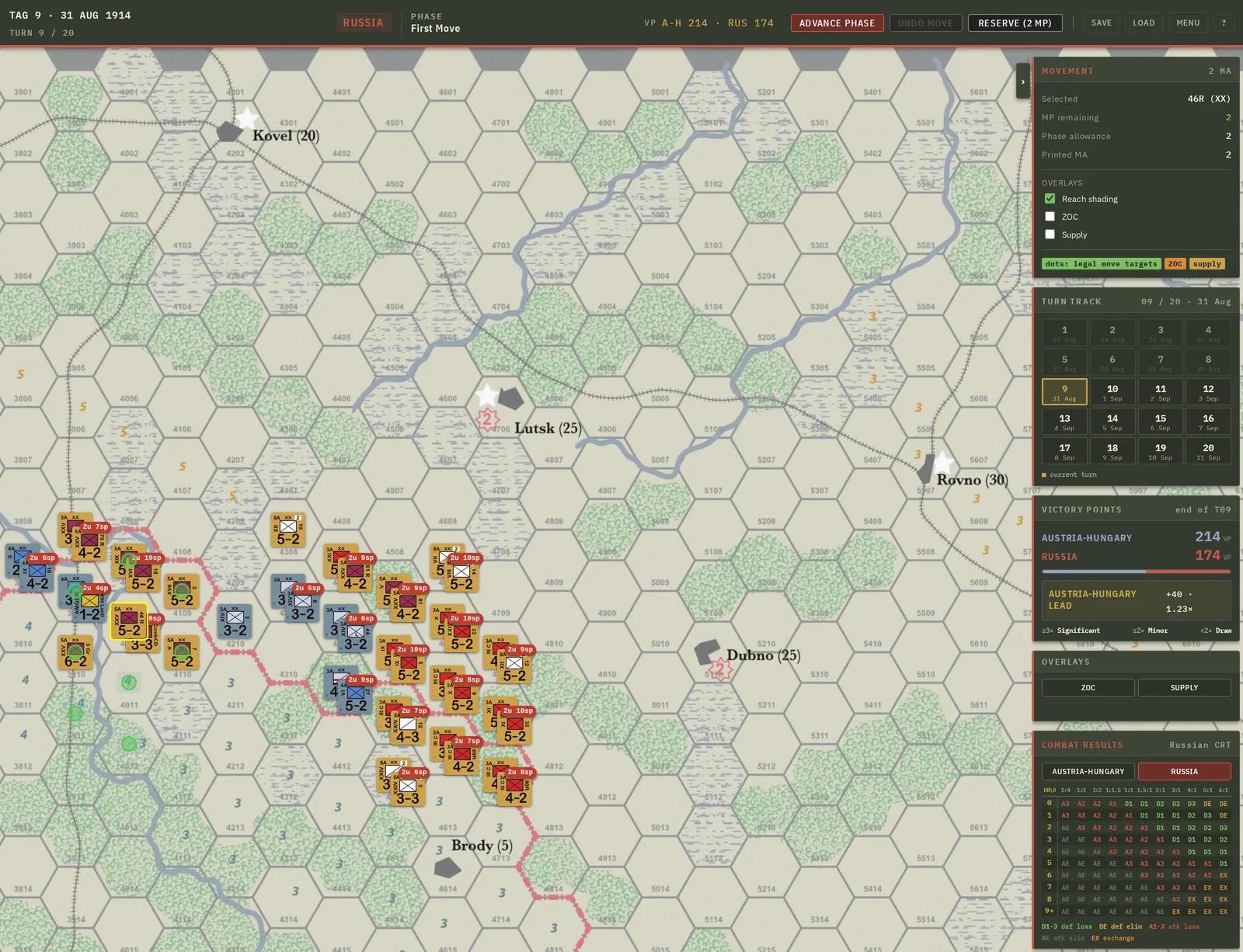Click the Lutsk red VP marker
Image resolution: width=1243 pixels, height=952 pixels.
click(x=487, y=421)
